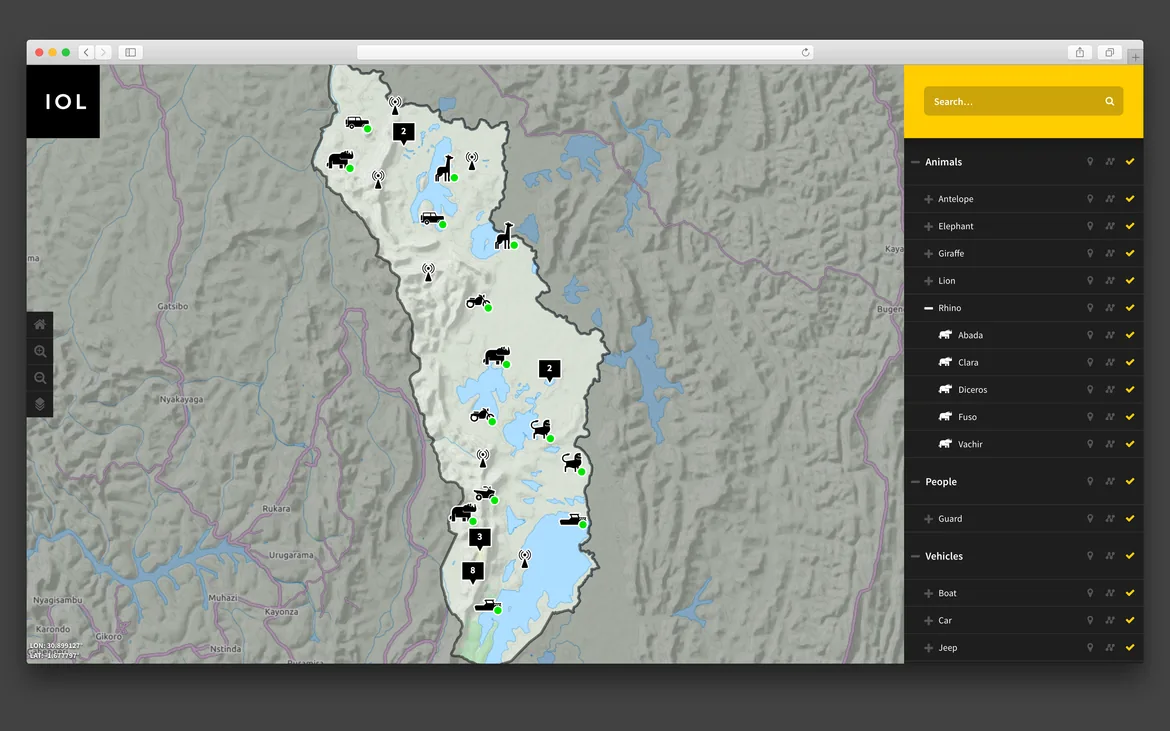Collapse the Rhino list with its minus
Viewport: 1170px width, 731px height.
tap(928, 308)
